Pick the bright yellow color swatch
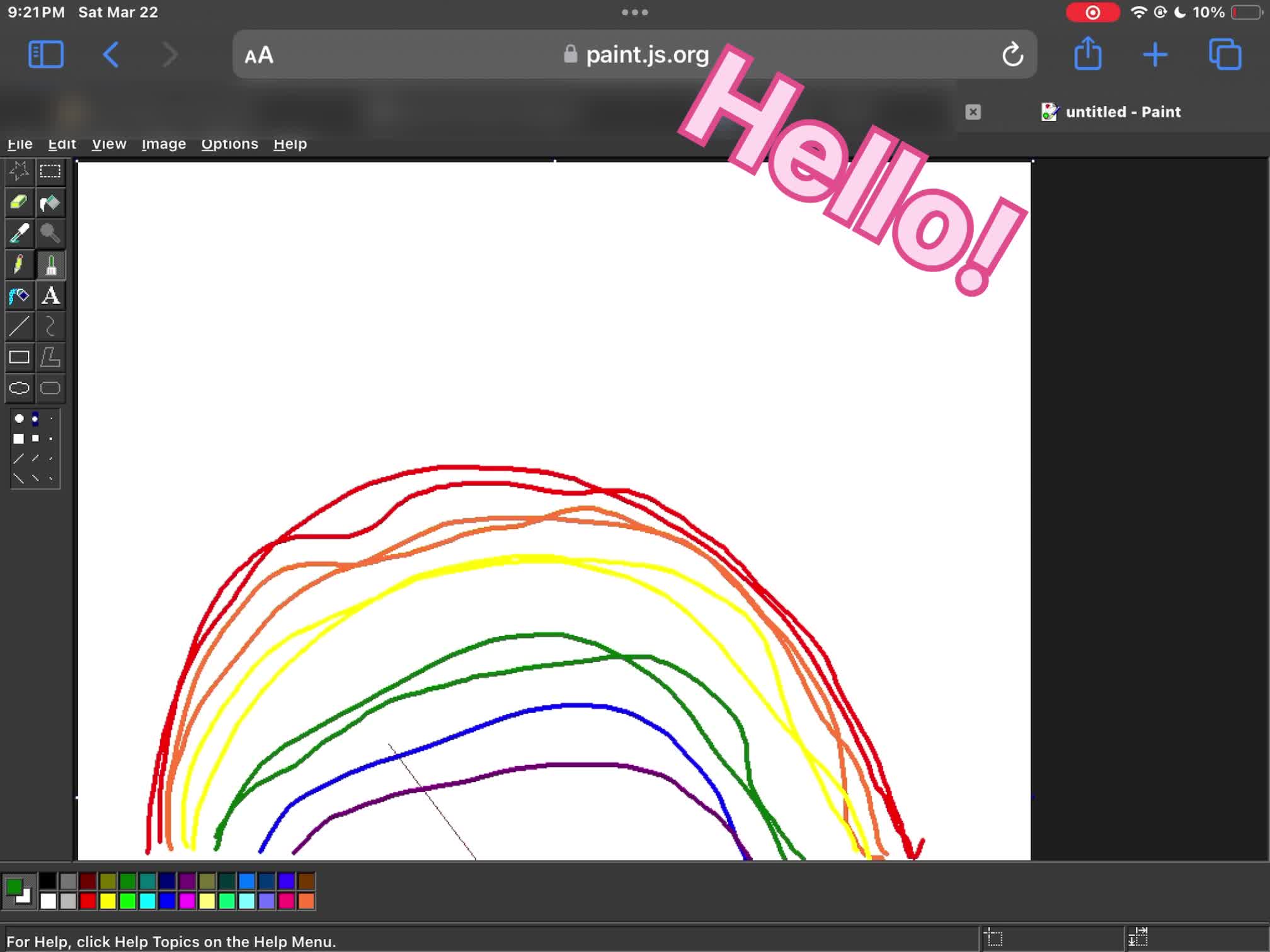The height and width of the screenshot is (952, 1270). (x=108, y=901)
